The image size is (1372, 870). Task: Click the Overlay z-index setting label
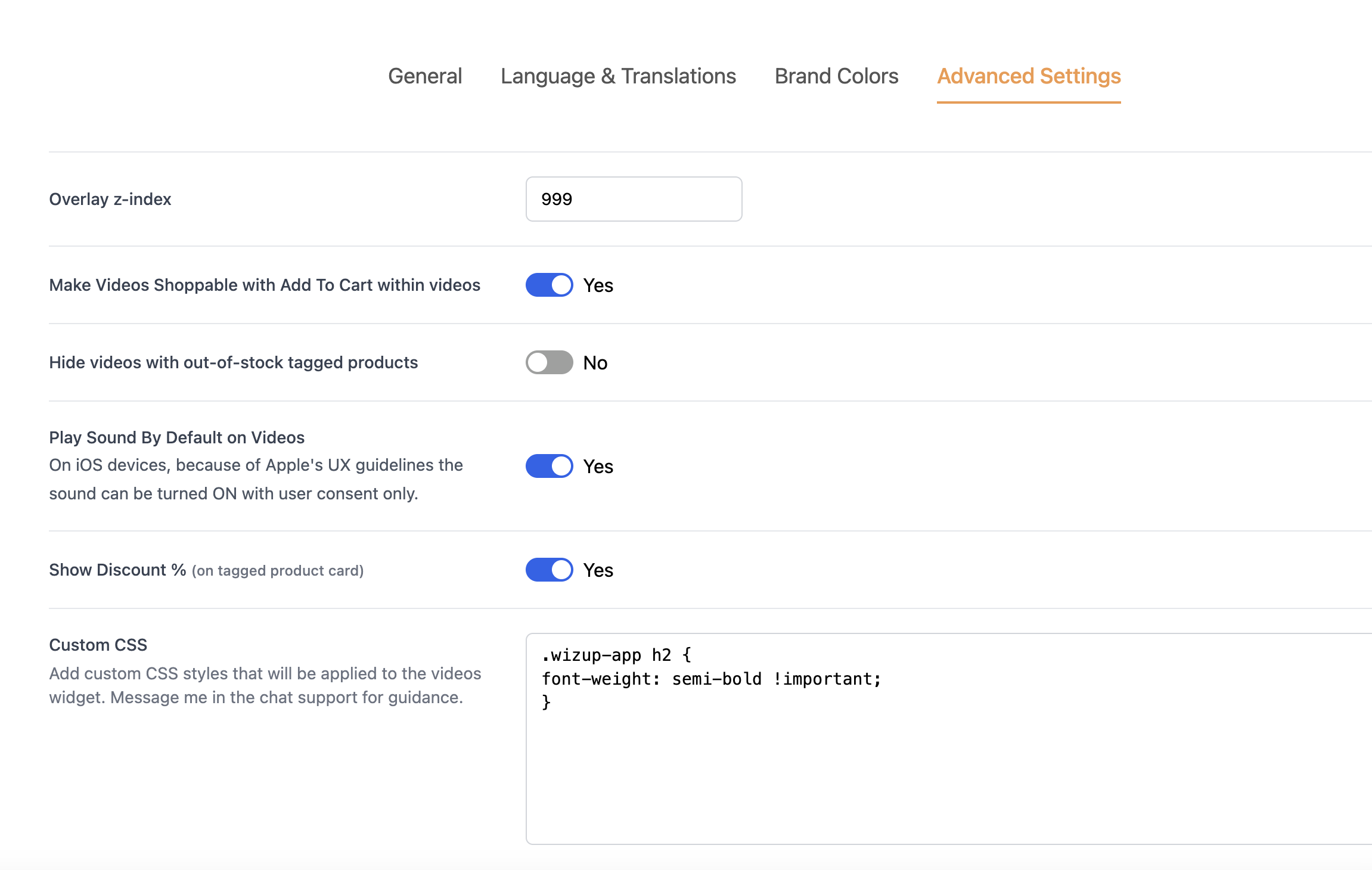pyautogui.click(x=110, y=198)
